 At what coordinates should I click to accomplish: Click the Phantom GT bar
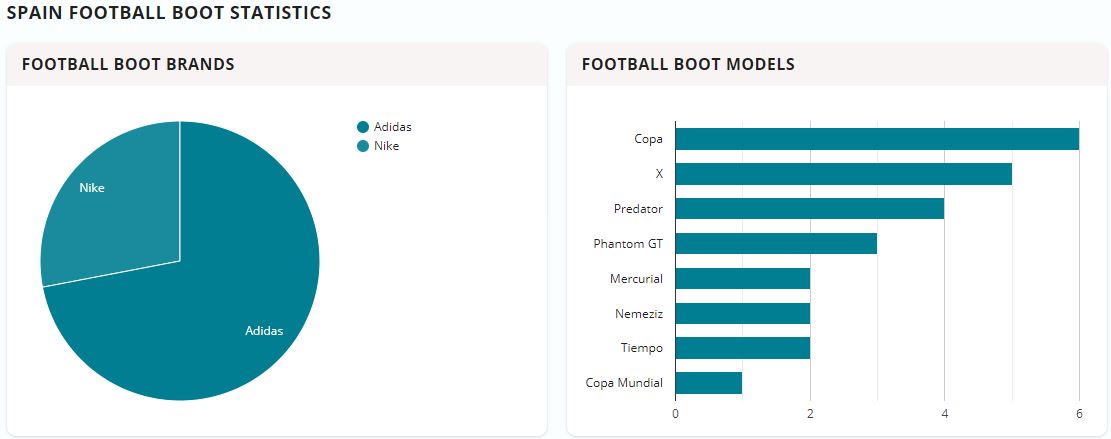(776, 244)
